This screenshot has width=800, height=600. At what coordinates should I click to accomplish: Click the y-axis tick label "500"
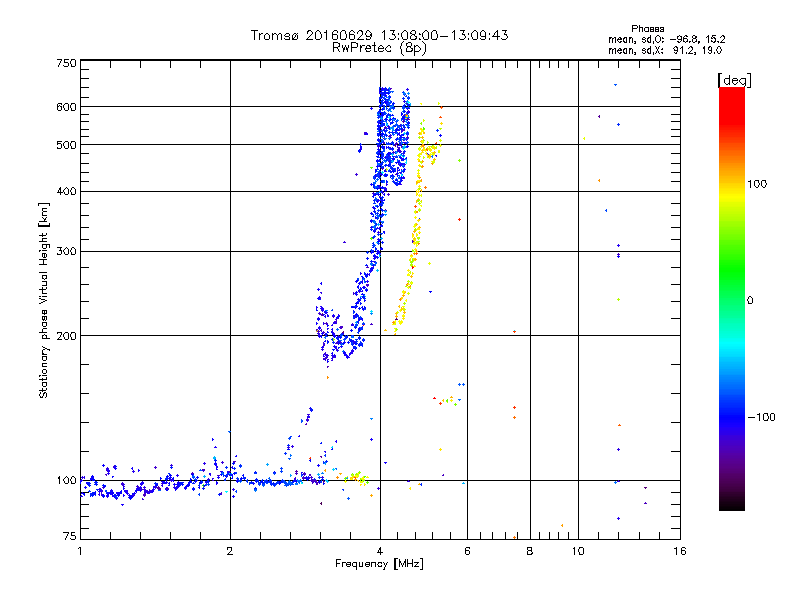pyautogui.click(x=66, y=145)
